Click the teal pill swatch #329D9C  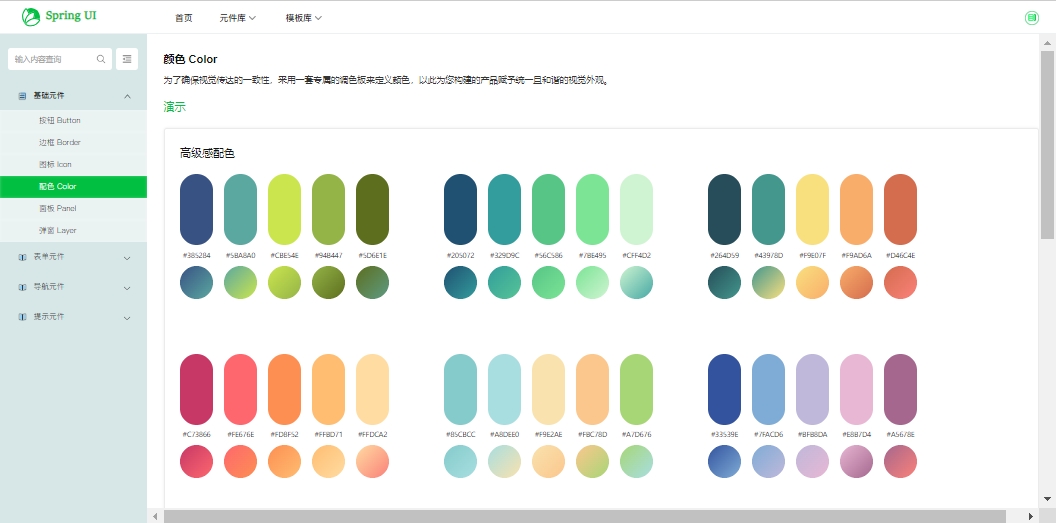[x=504, y=209]
